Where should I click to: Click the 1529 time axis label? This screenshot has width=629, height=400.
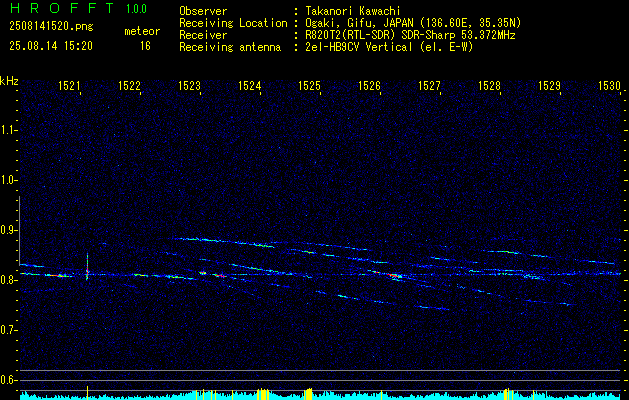550,86
